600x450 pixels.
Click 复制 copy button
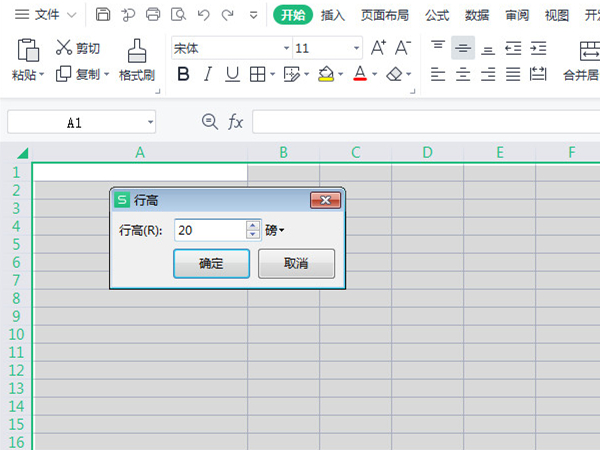(x=78, y=74)
